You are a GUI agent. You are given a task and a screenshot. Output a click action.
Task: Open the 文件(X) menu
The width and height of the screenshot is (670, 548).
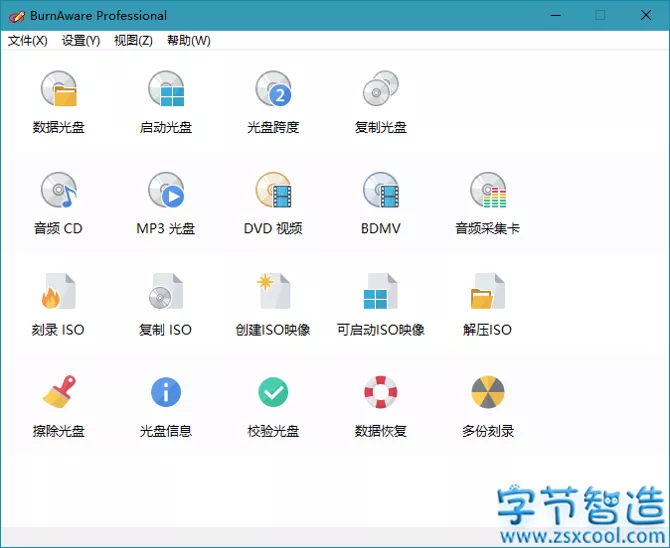27,41
